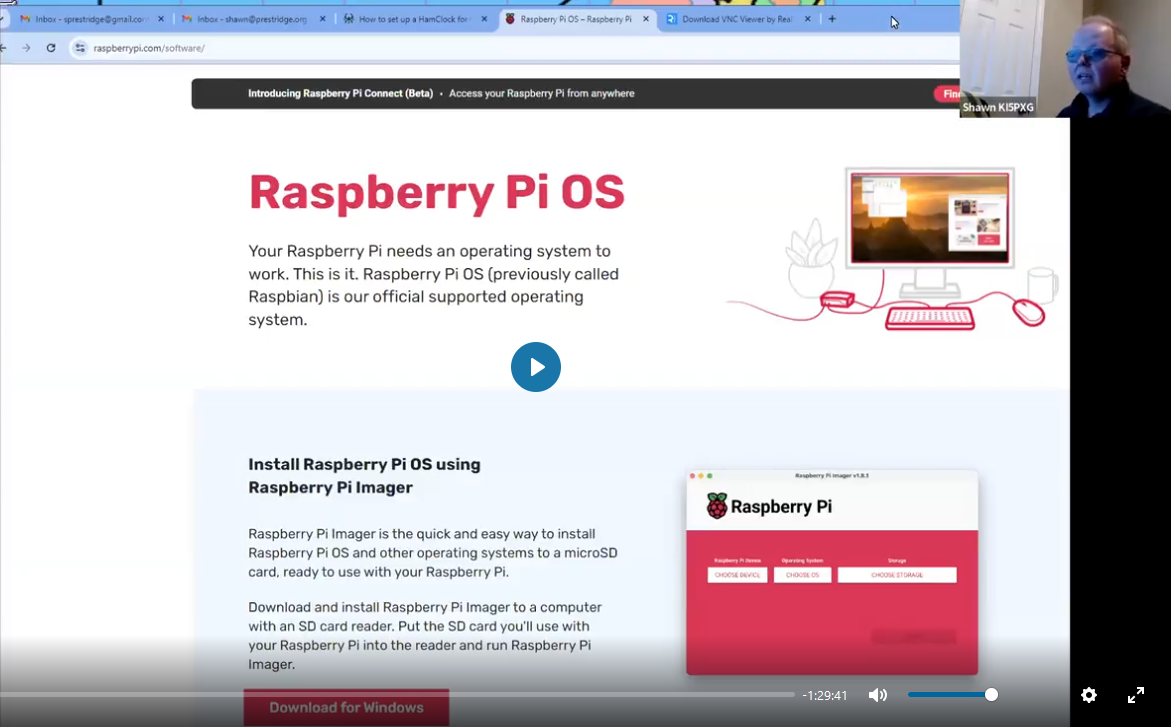Open site information icon in address bar
Screen dimensions: 1171x727
80,48
